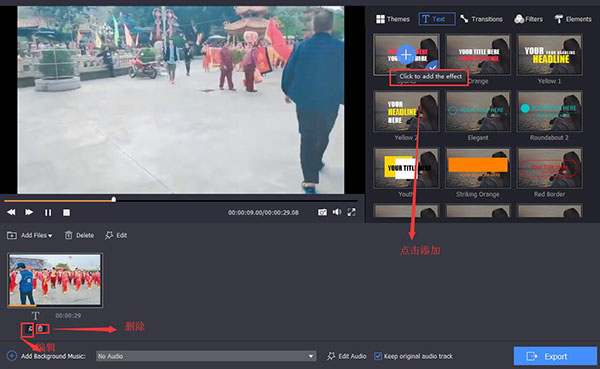Click the rewind playback button

[x=11, y=212]
